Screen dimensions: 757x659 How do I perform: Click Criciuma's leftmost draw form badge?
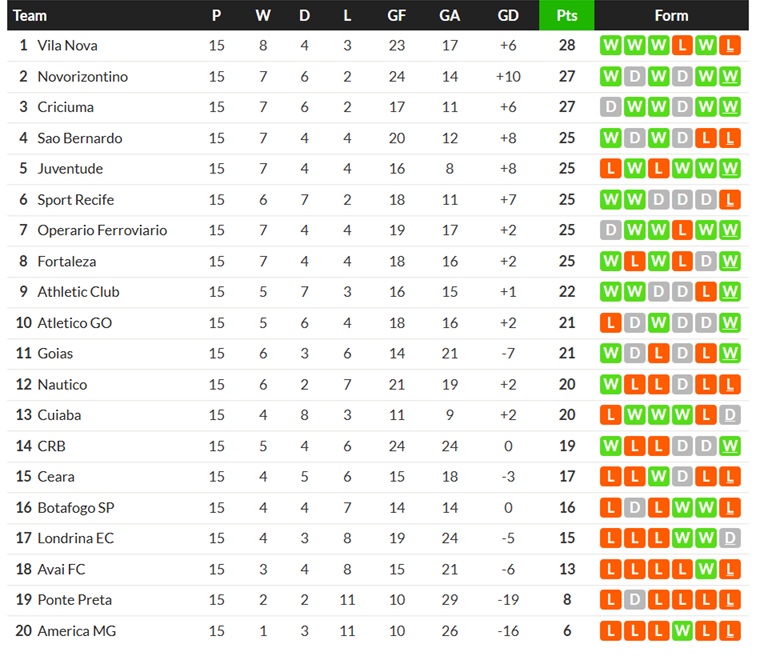click(x=611, y=107)
